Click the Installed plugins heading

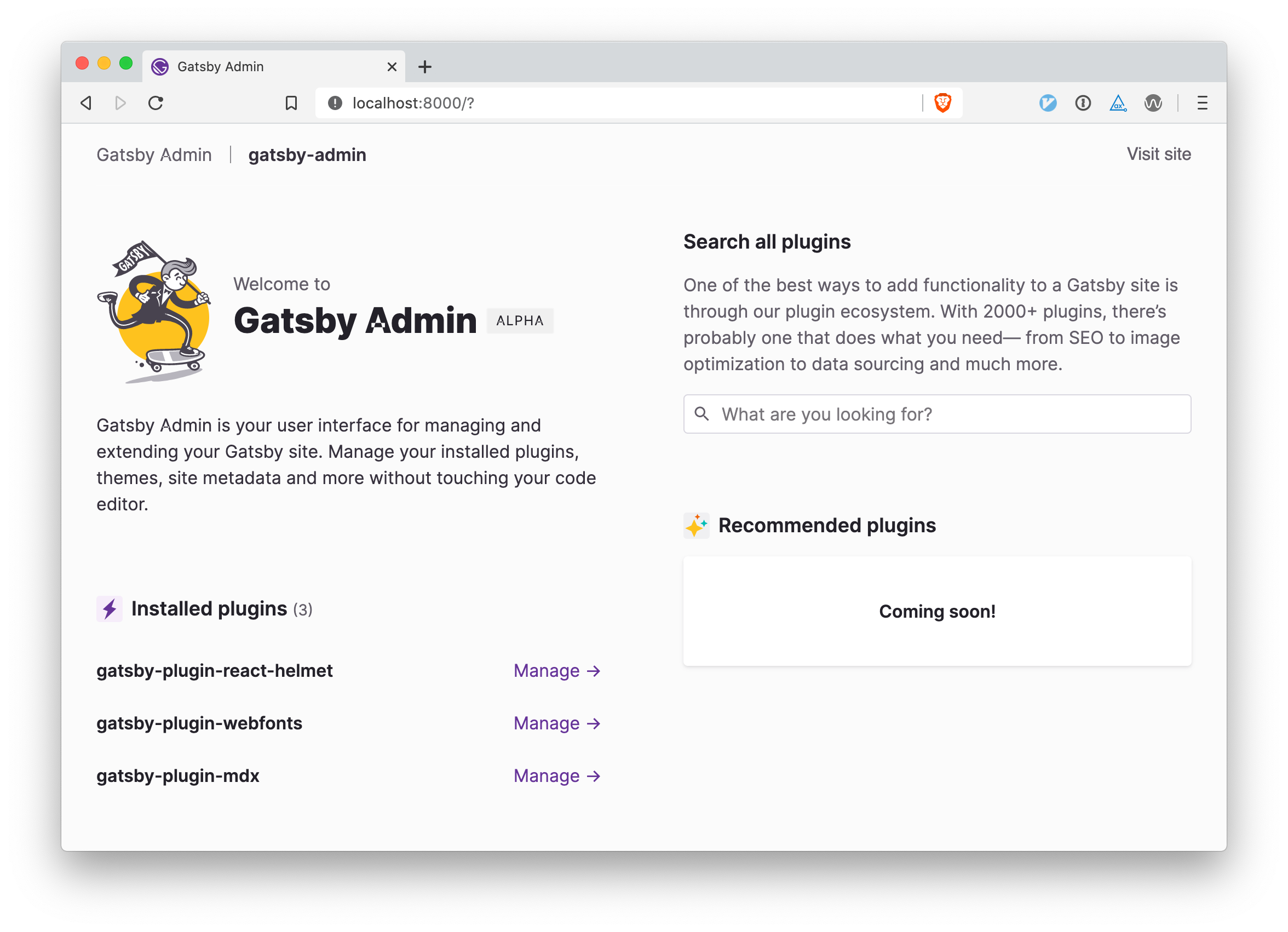tap(209, 609)
